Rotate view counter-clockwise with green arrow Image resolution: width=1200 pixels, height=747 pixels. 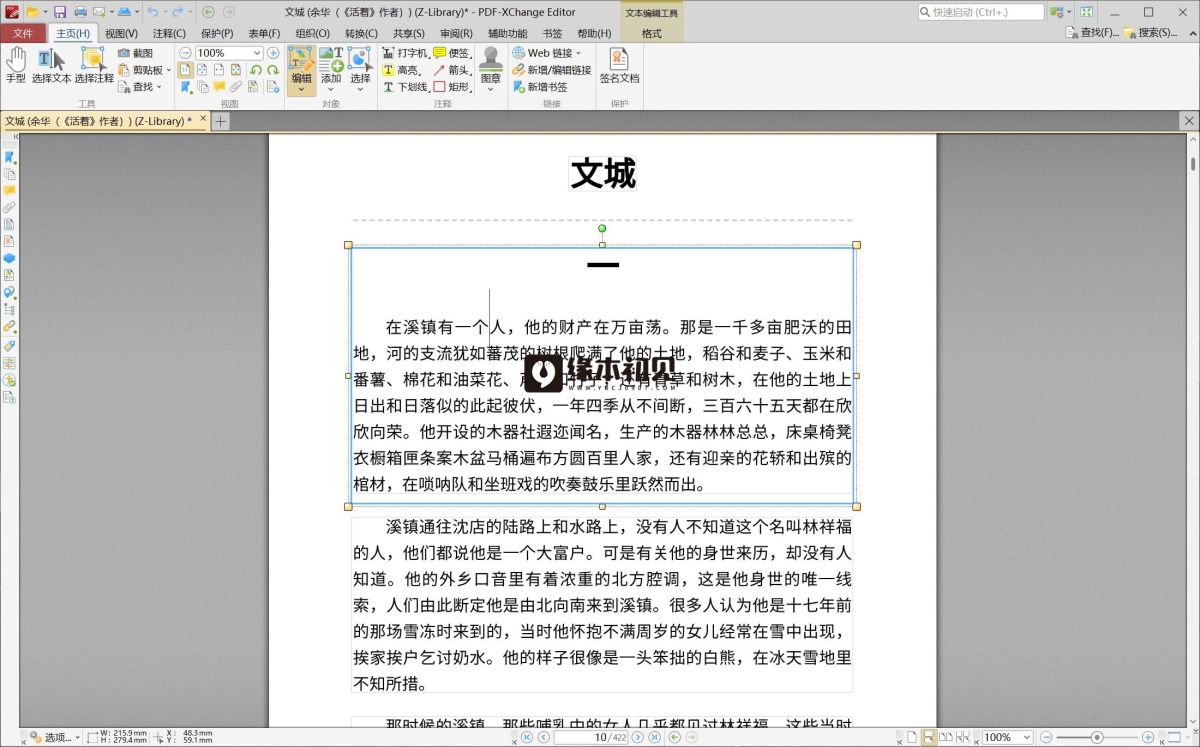(256, 70)
